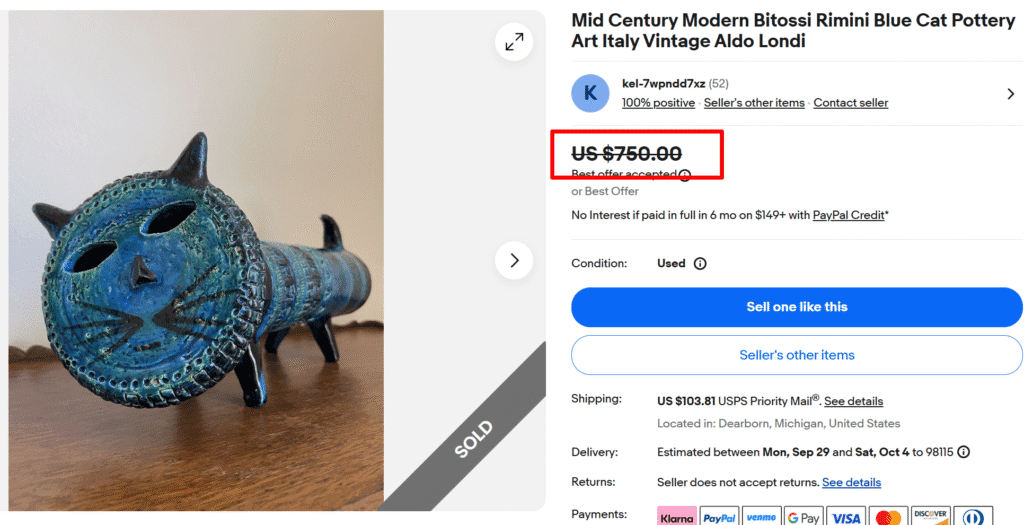1024x525 pixels.
Task: Click the Venmo payment icon
Action: coord(761,516)
